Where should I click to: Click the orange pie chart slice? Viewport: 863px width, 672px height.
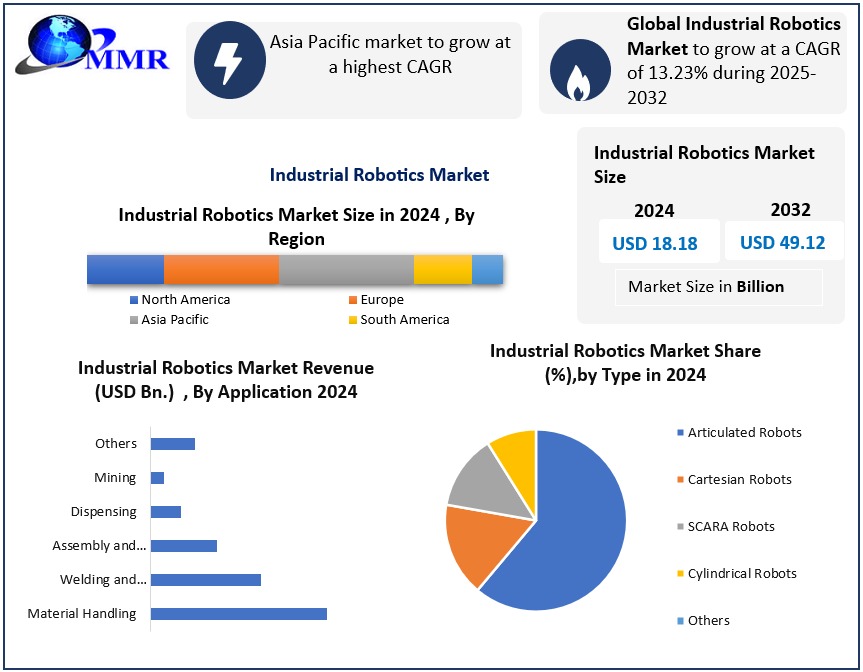[x=475, y=543]
